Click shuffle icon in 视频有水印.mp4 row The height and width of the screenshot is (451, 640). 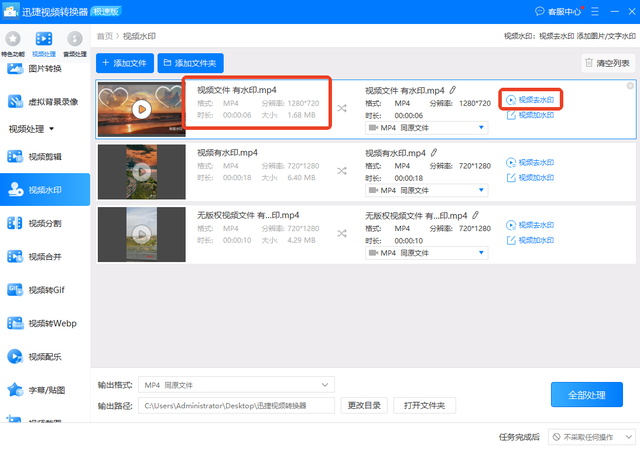[342, 171]
